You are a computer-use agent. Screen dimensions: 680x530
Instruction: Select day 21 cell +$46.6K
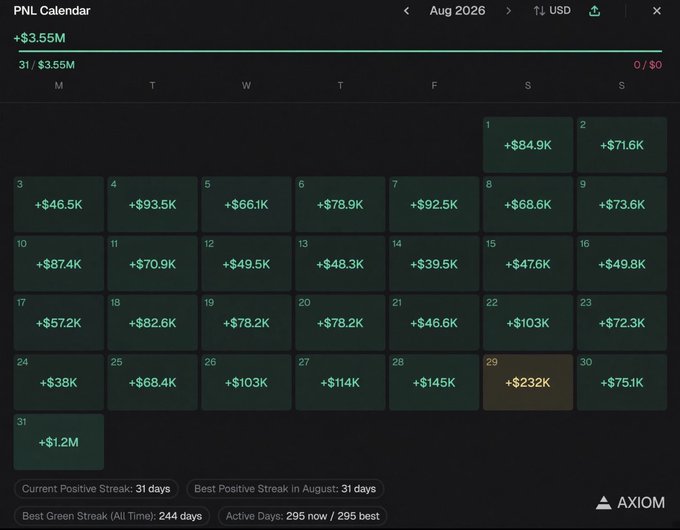click(434, 322)
